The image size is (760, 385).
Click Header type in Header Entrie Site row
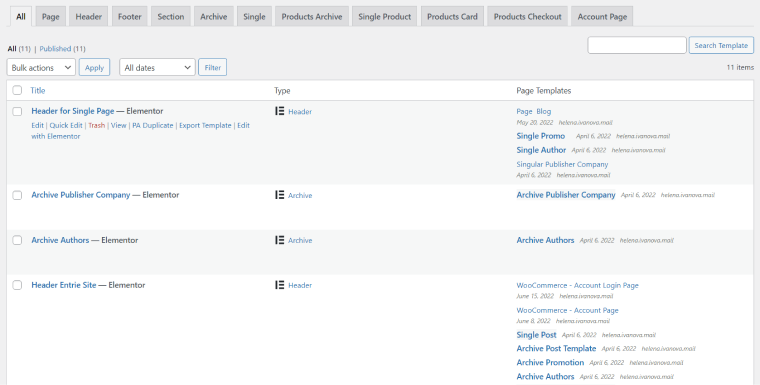[x=300, y=286]
